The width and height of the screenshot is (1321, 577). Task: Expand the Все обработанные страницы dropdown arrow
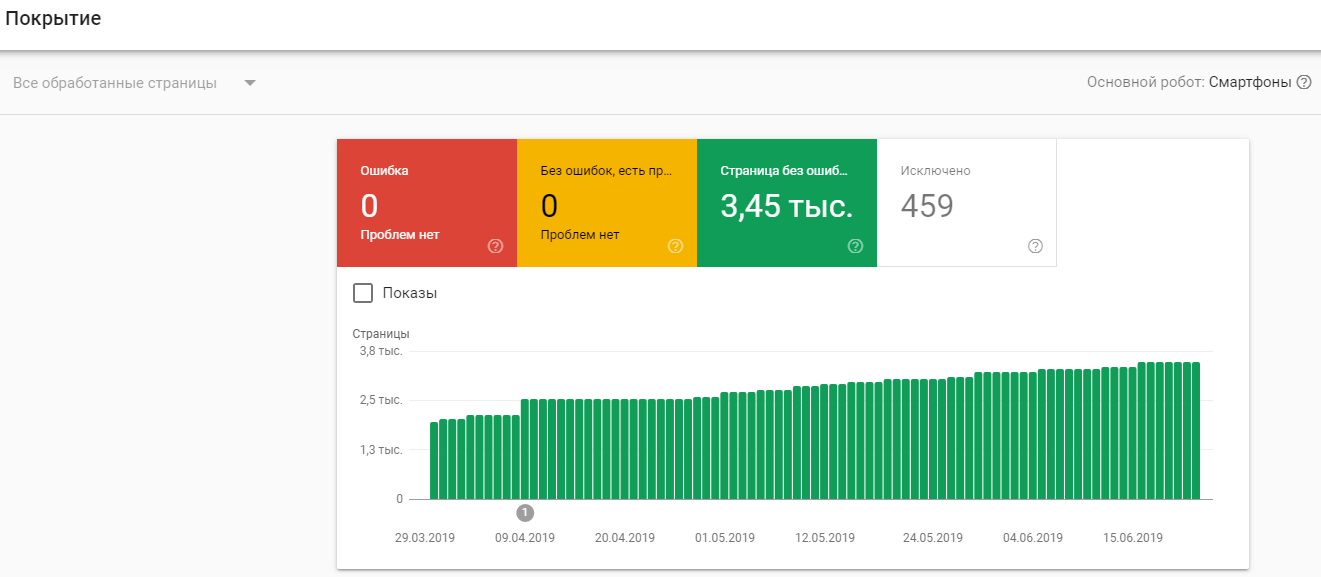click(x=250, y=83)
